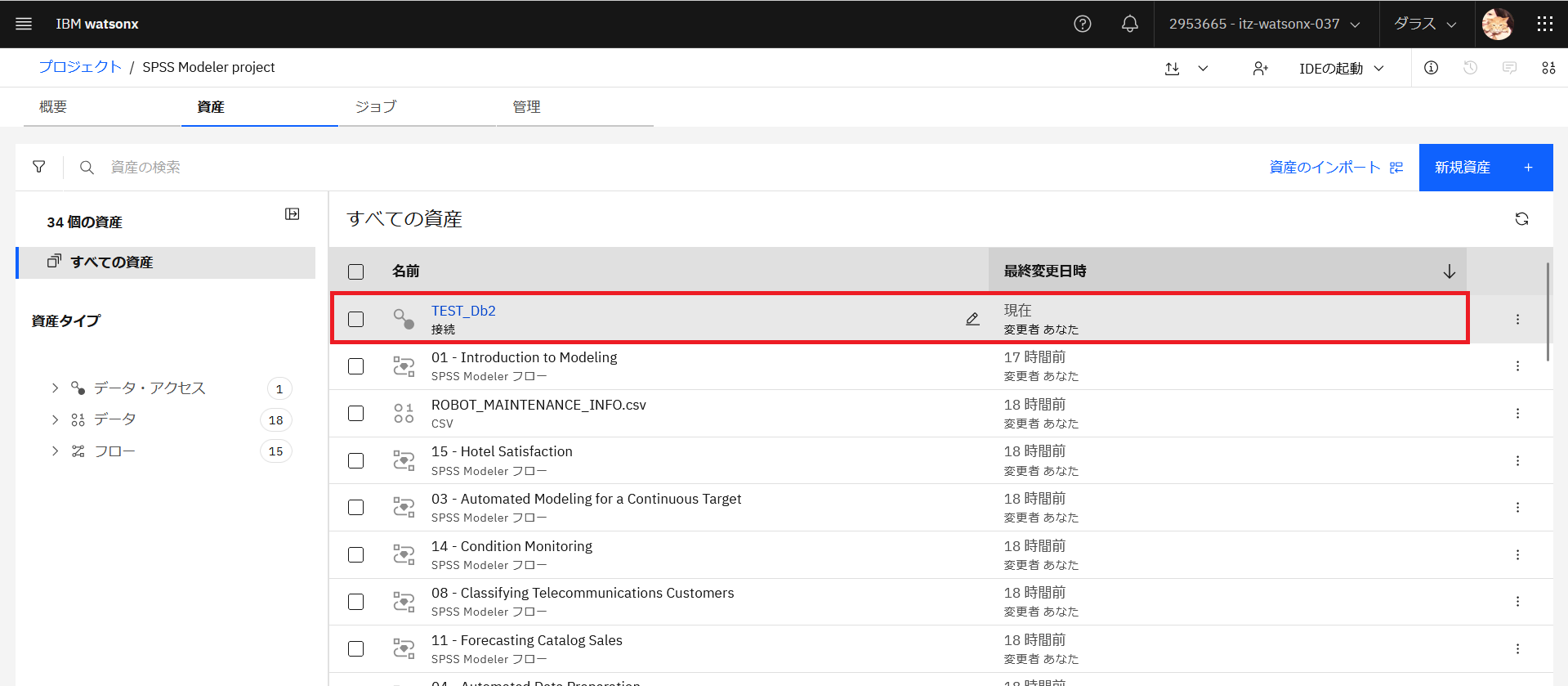Open overflow menu for 14 - Condition Monitoring
Viewport: 1568px width, 686px height.
pyautogui.click(x=1518, y=554)
